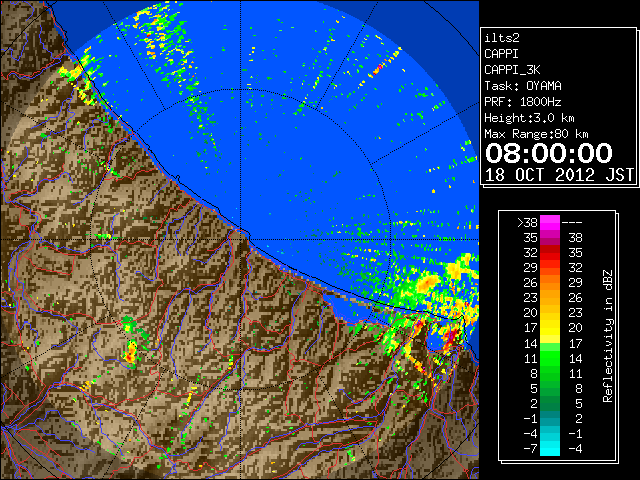Click the "Height:3.0 km" text
This screenshot has width=640, height=480.
point(529,118)
